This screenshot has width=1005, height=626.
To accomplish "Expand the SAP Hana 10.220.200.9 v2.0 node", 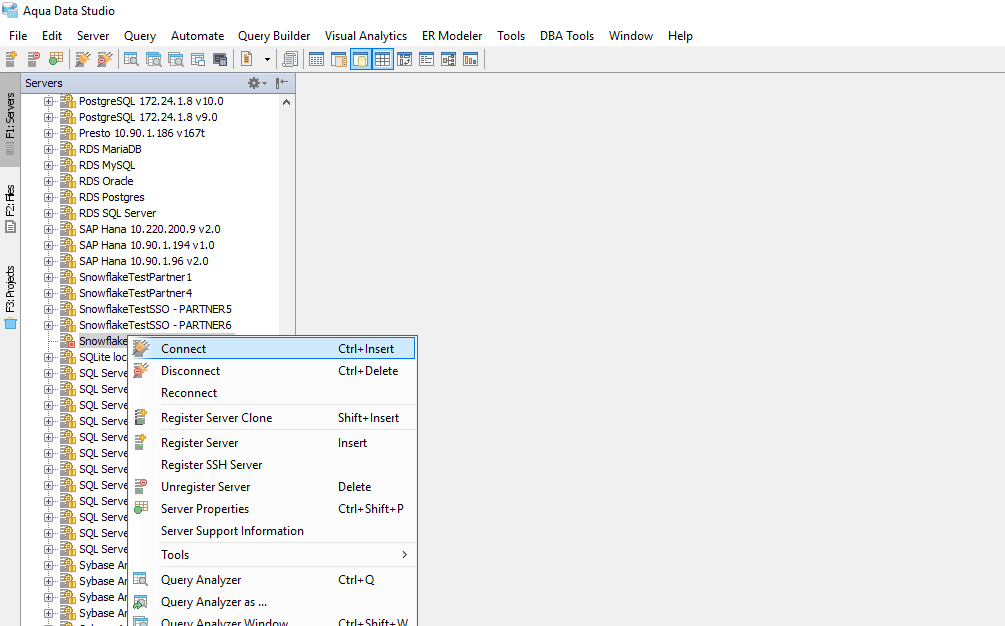I will pos(48,229).
